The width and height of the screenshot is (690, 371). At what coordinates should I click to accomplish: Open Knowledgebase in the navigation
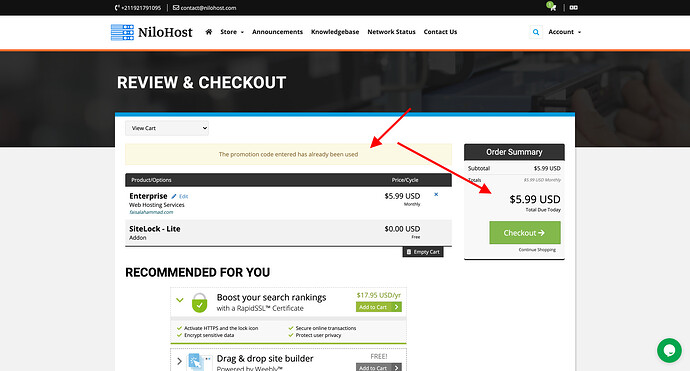pos(335,32)
